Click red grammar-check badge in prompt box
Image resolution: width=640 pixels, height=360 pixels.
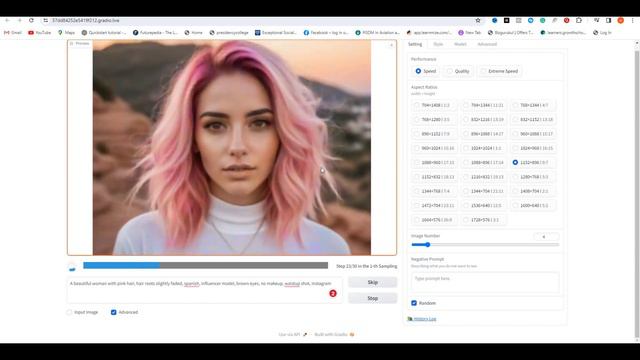pos(333,293)
